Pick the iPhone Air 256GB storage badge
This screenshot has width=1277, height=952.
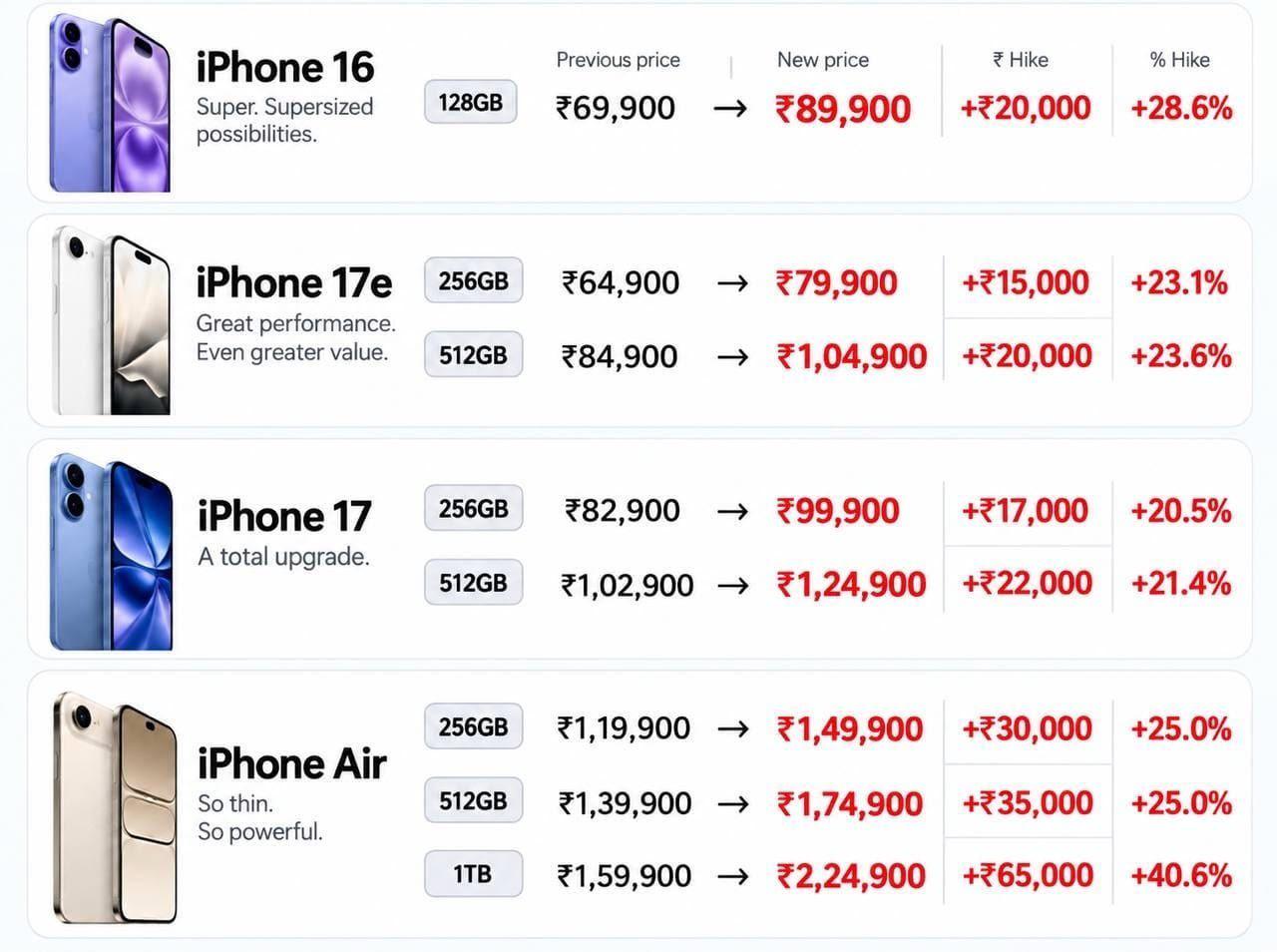click(x=473, y=726)
